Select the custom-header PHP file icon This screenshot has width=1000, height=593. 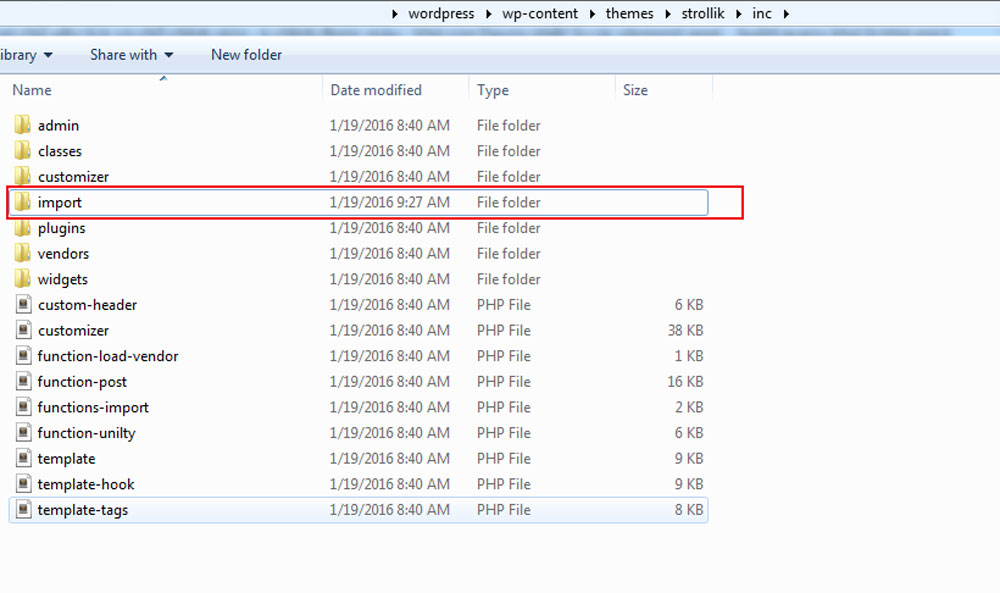coord(24,305)
